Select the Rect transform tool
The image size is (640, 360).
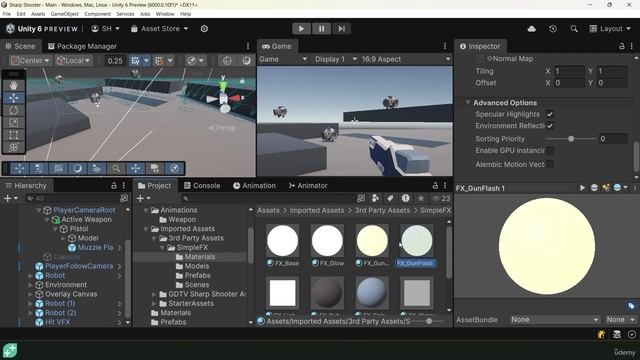point(13,135)
